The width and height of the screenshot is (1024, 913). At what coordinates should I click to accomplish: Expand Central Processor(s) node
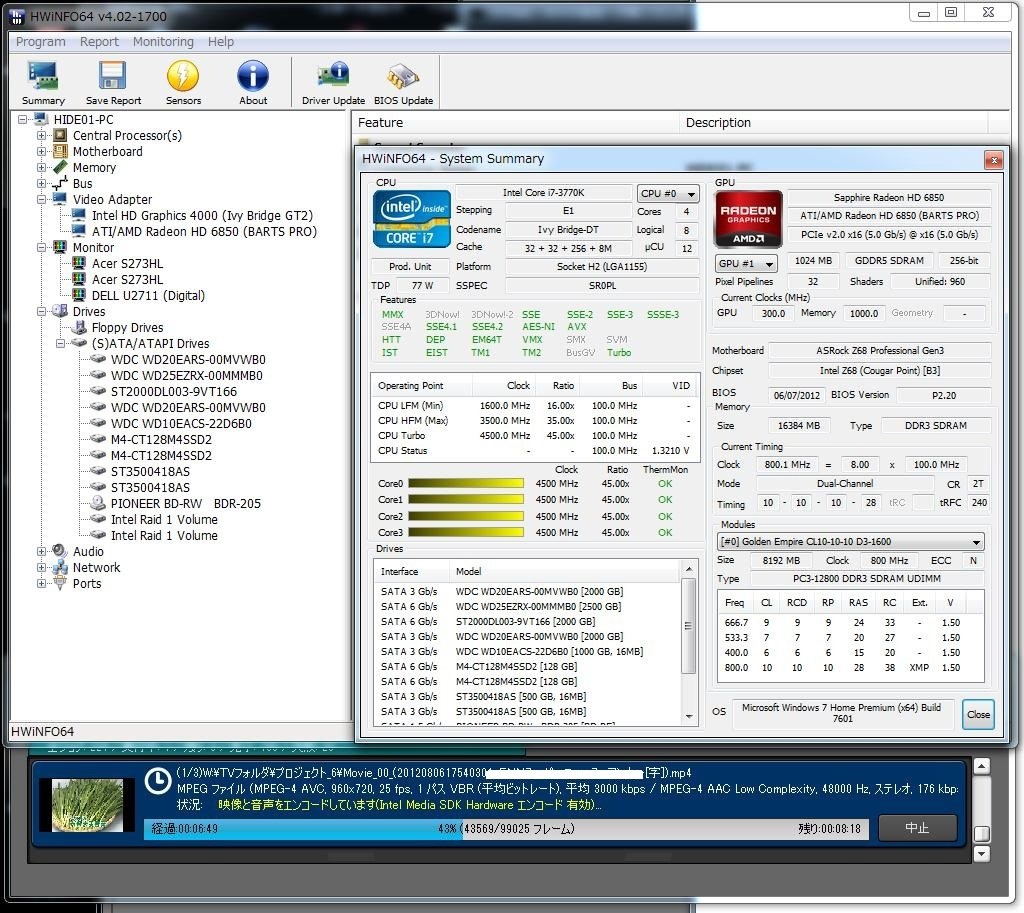coord(41,135)
